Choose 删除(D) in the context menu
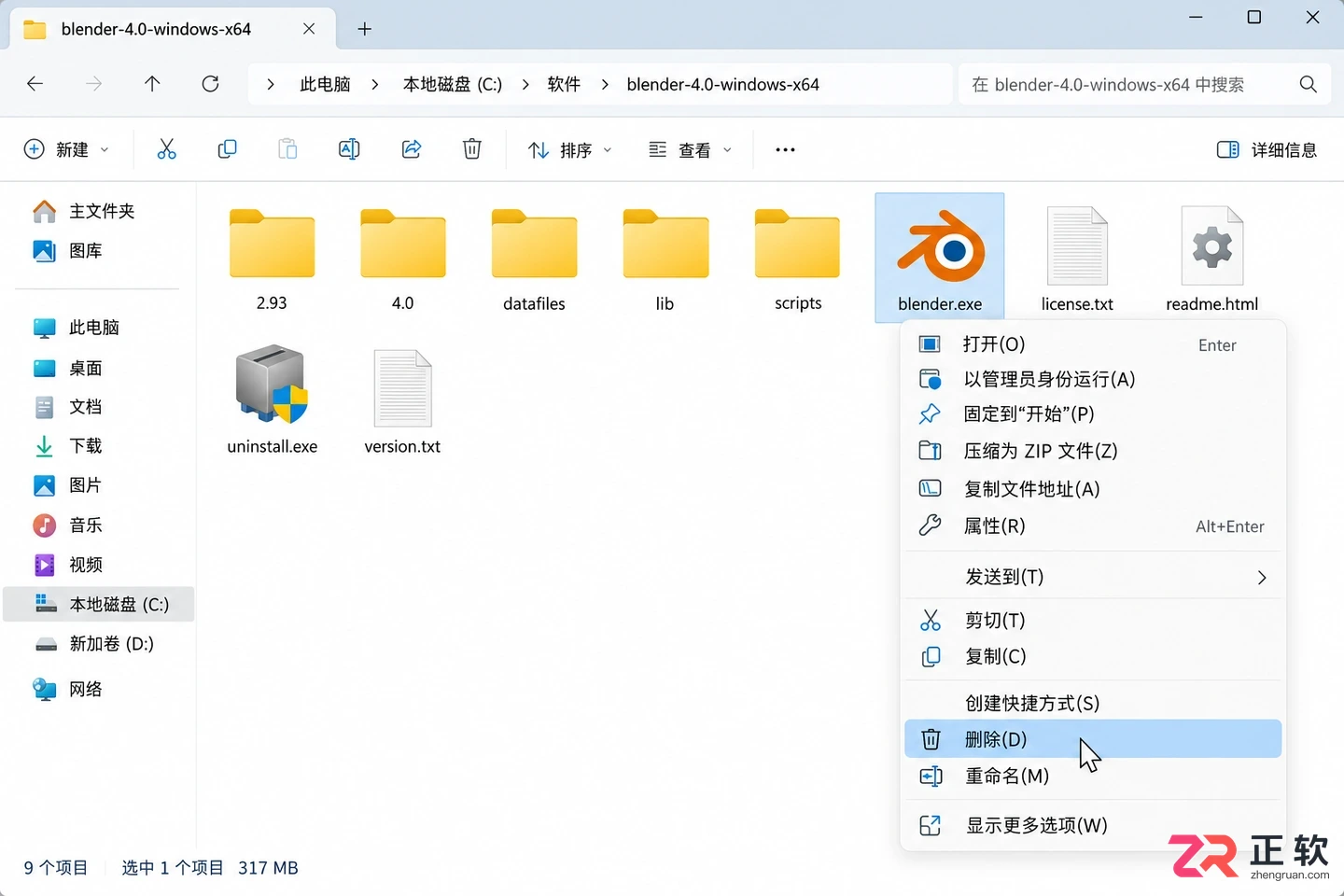This screenshot has height=896, width=1344. click(x=1093, y=739)
